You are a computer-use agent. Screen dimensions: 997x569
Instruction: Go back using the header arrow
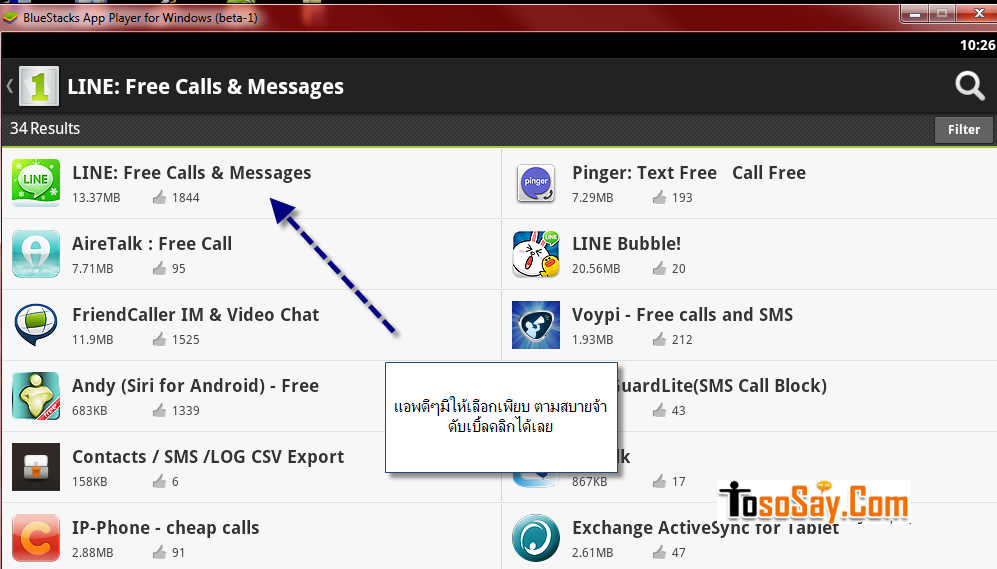(10, 86)
